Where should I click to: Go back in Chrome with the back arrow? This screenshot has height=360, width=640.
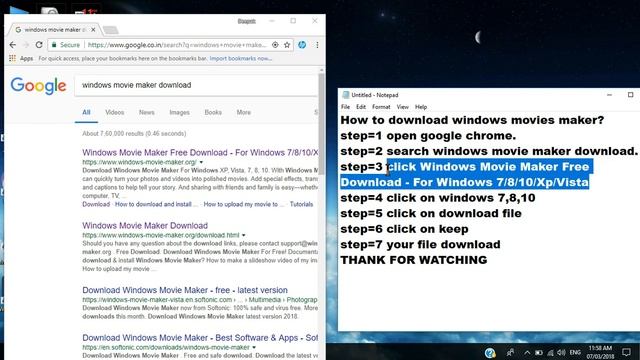click(13, 45)
